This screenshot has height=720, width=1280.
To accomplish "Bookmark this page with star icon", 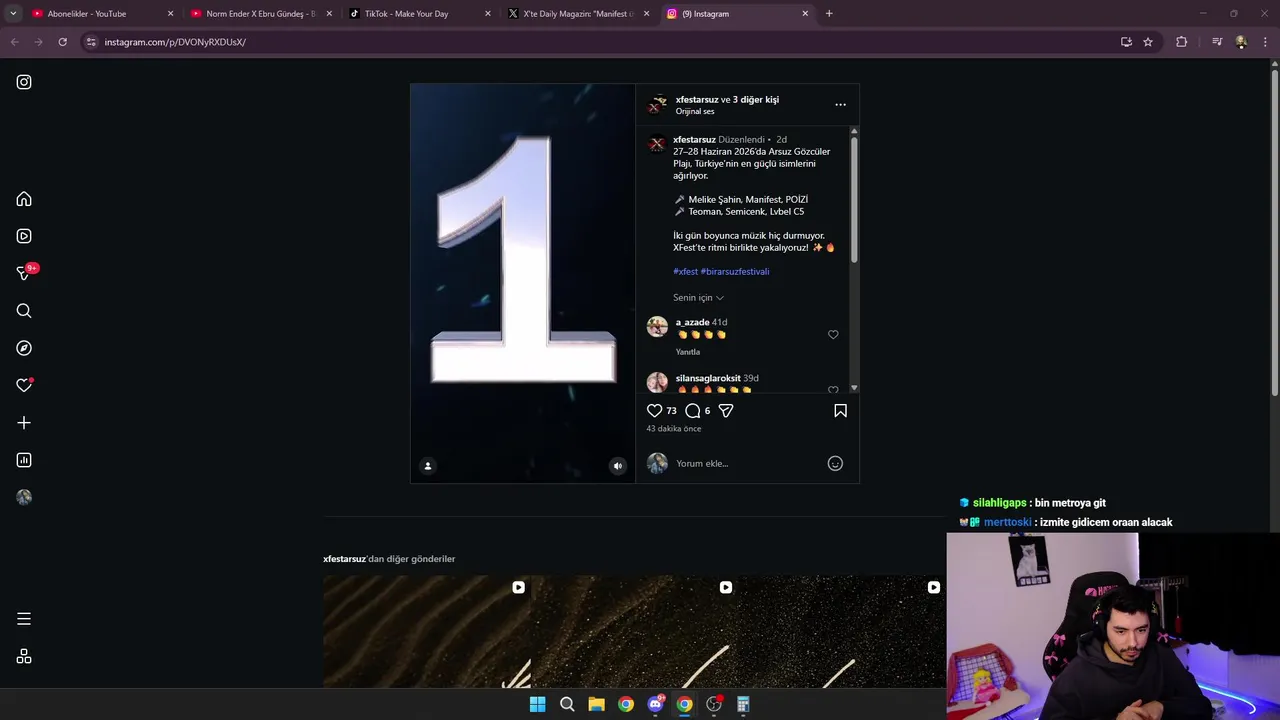I will click(x=1148, y=42).
